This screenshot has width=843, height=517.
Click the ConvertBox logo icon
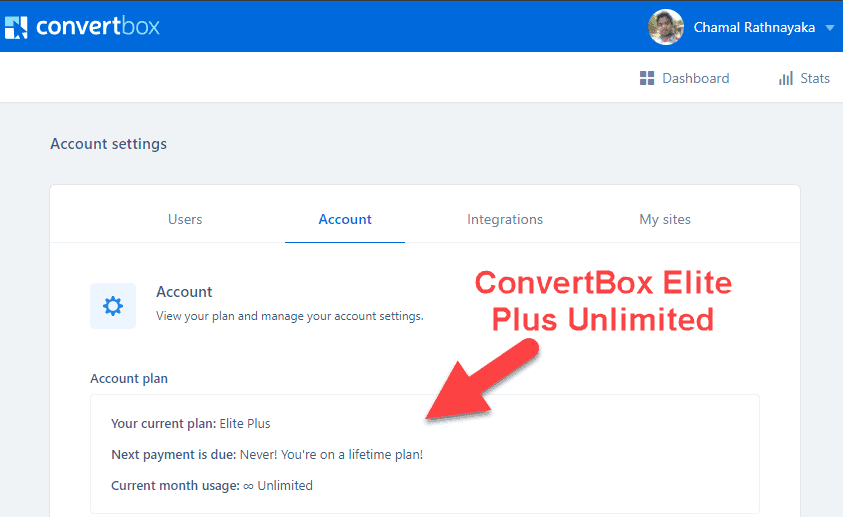click(x=16, y=27)
